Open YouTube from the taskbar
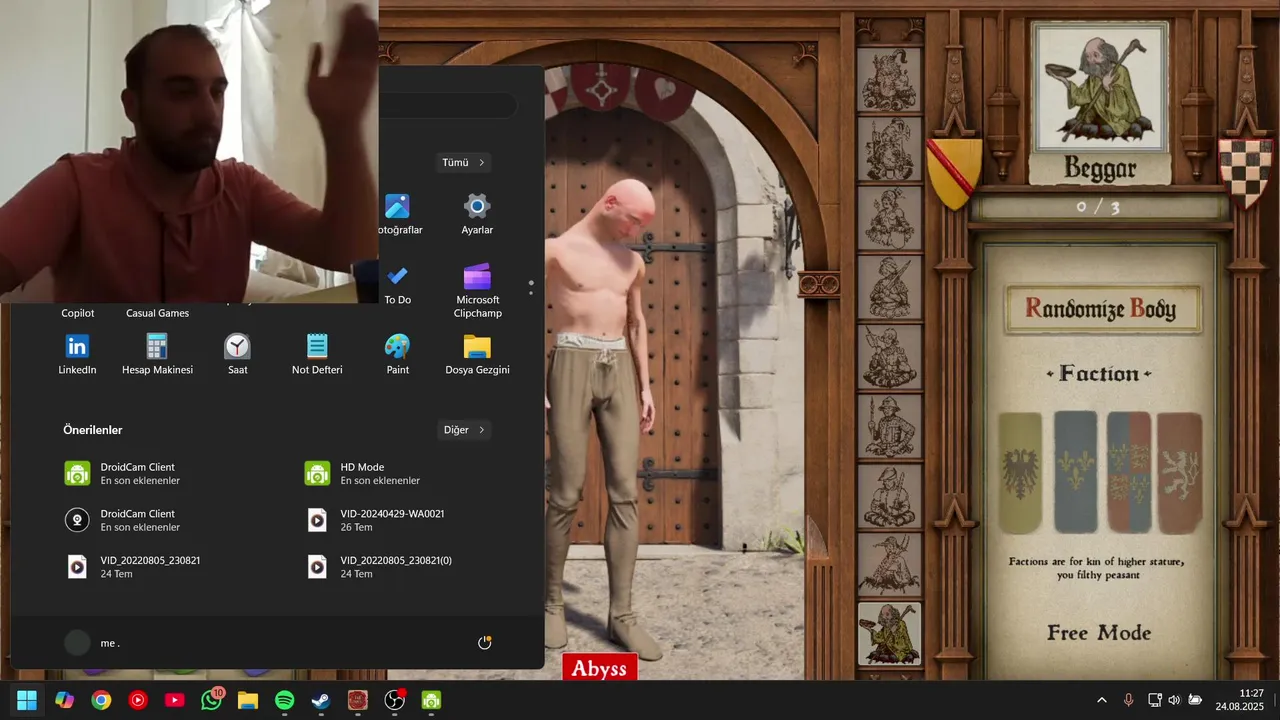This screenshot has width=1280, height=720. [x=174, y=700]
